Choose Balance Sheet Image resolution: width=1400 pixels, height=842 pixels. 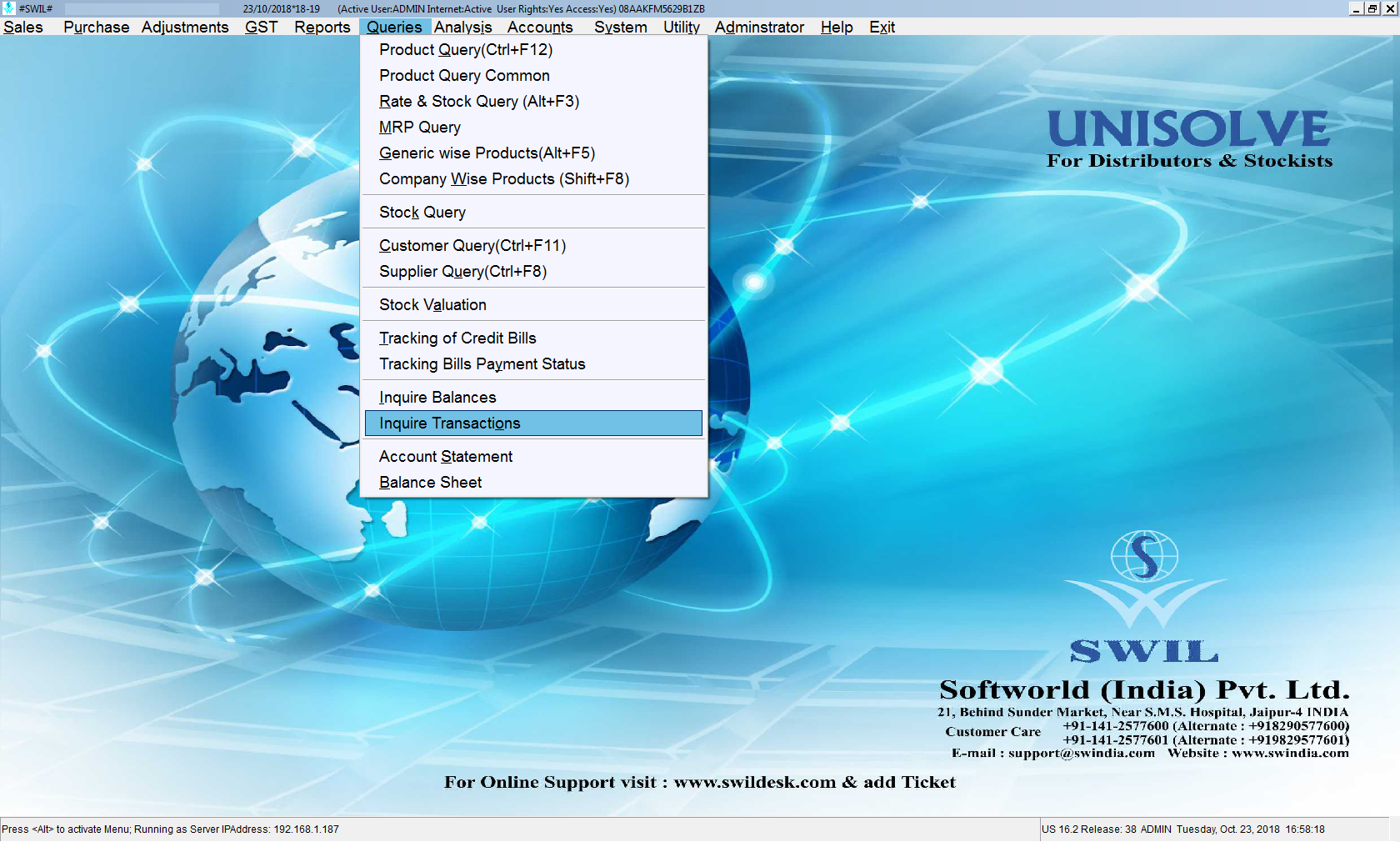point(533,483)
